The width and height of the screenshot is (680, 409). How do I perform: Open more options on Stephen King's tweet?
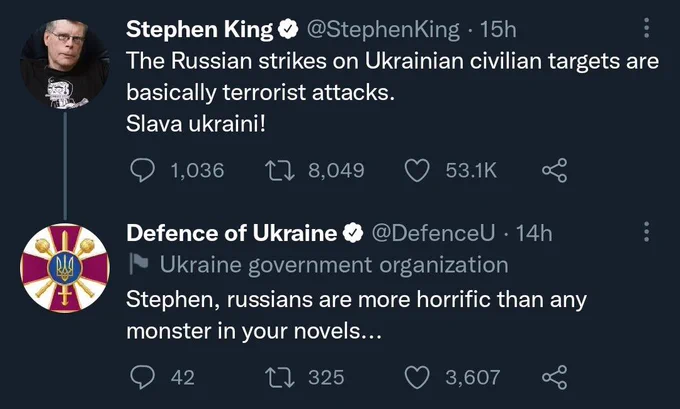pos(646,28)
